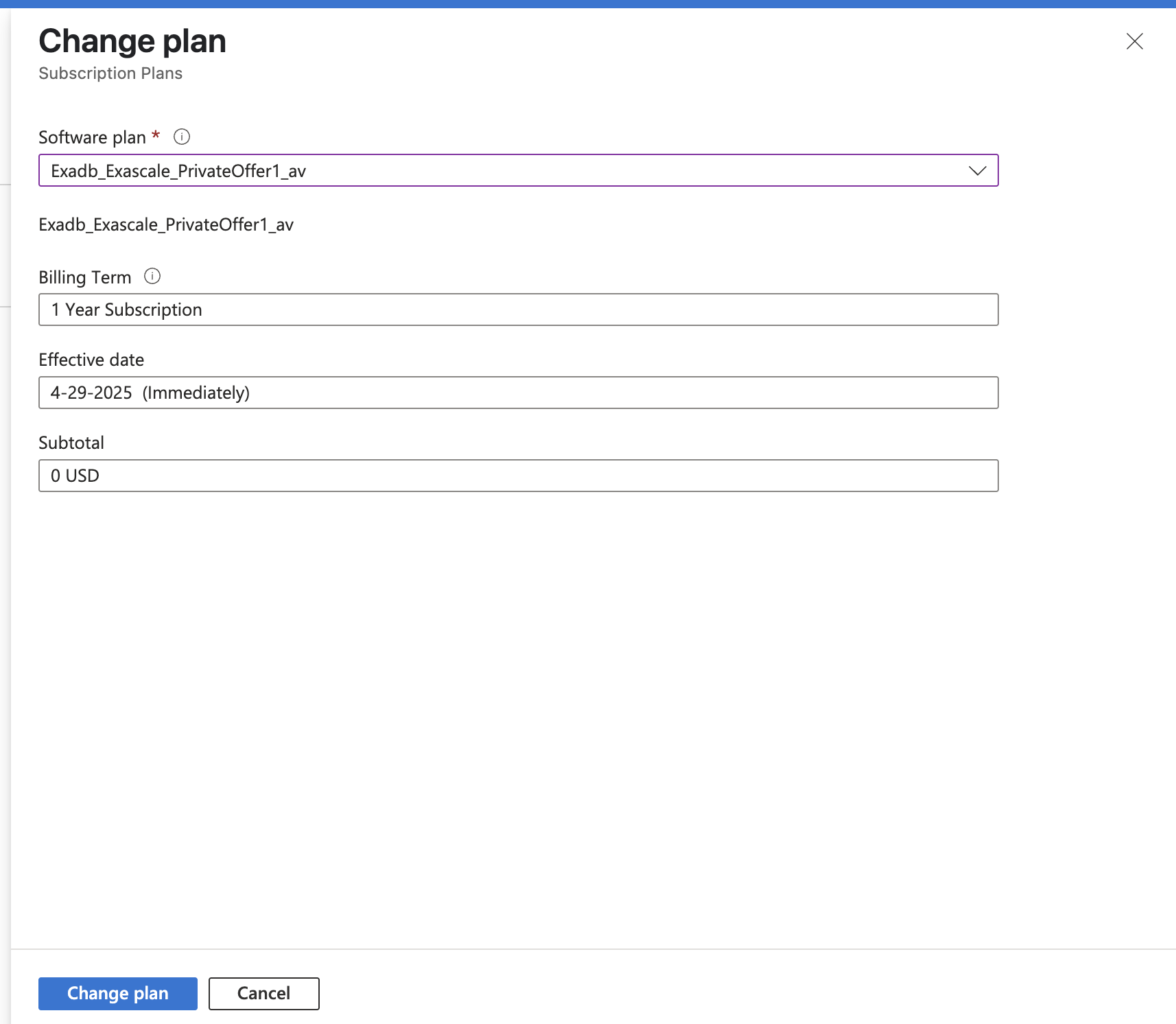1176x1024 pixels.
Task: Click the Software plan label
Action: (x=92, y=138)
